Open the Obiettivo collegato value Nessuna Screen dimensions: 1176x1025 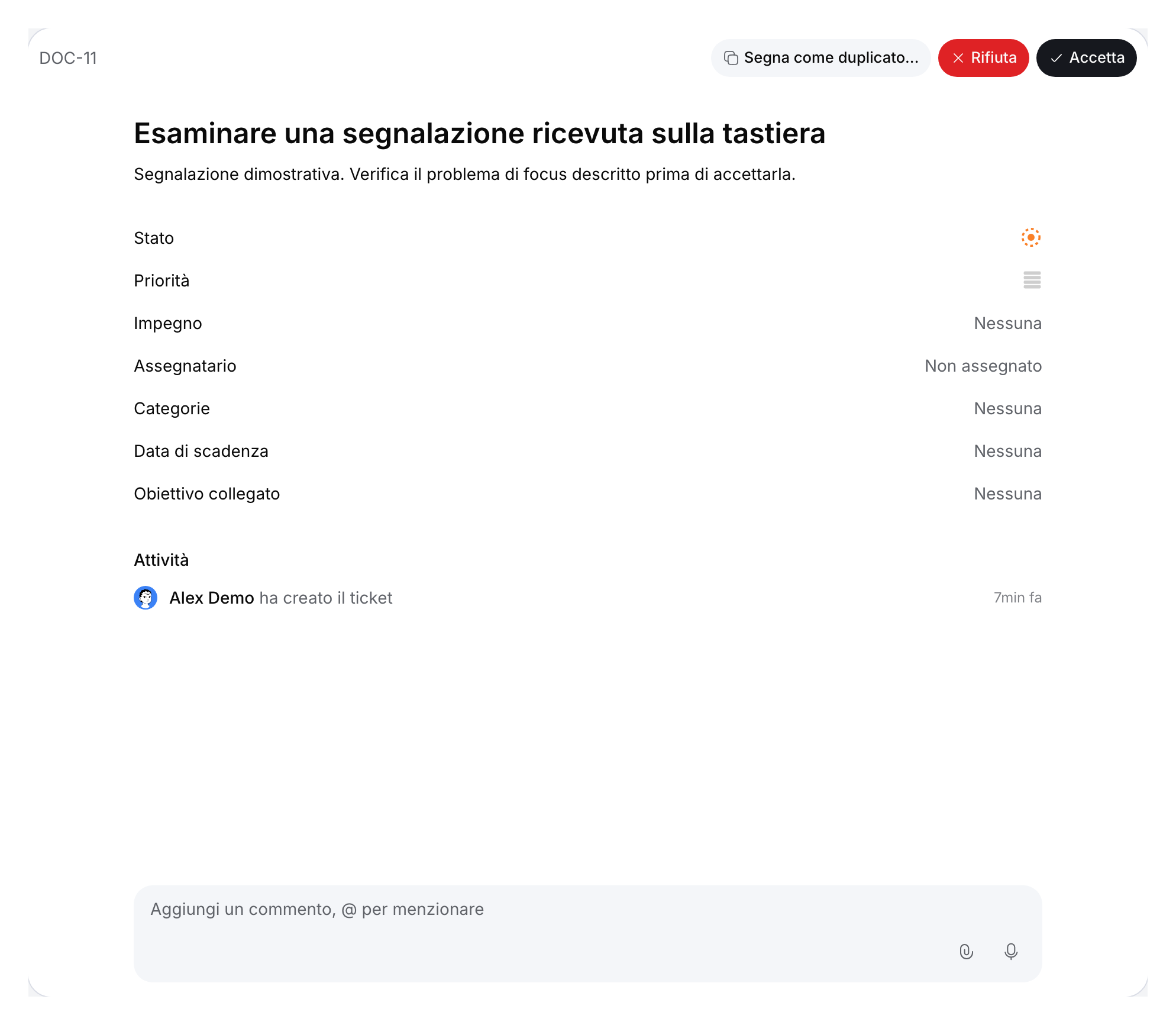[1007, 494]
